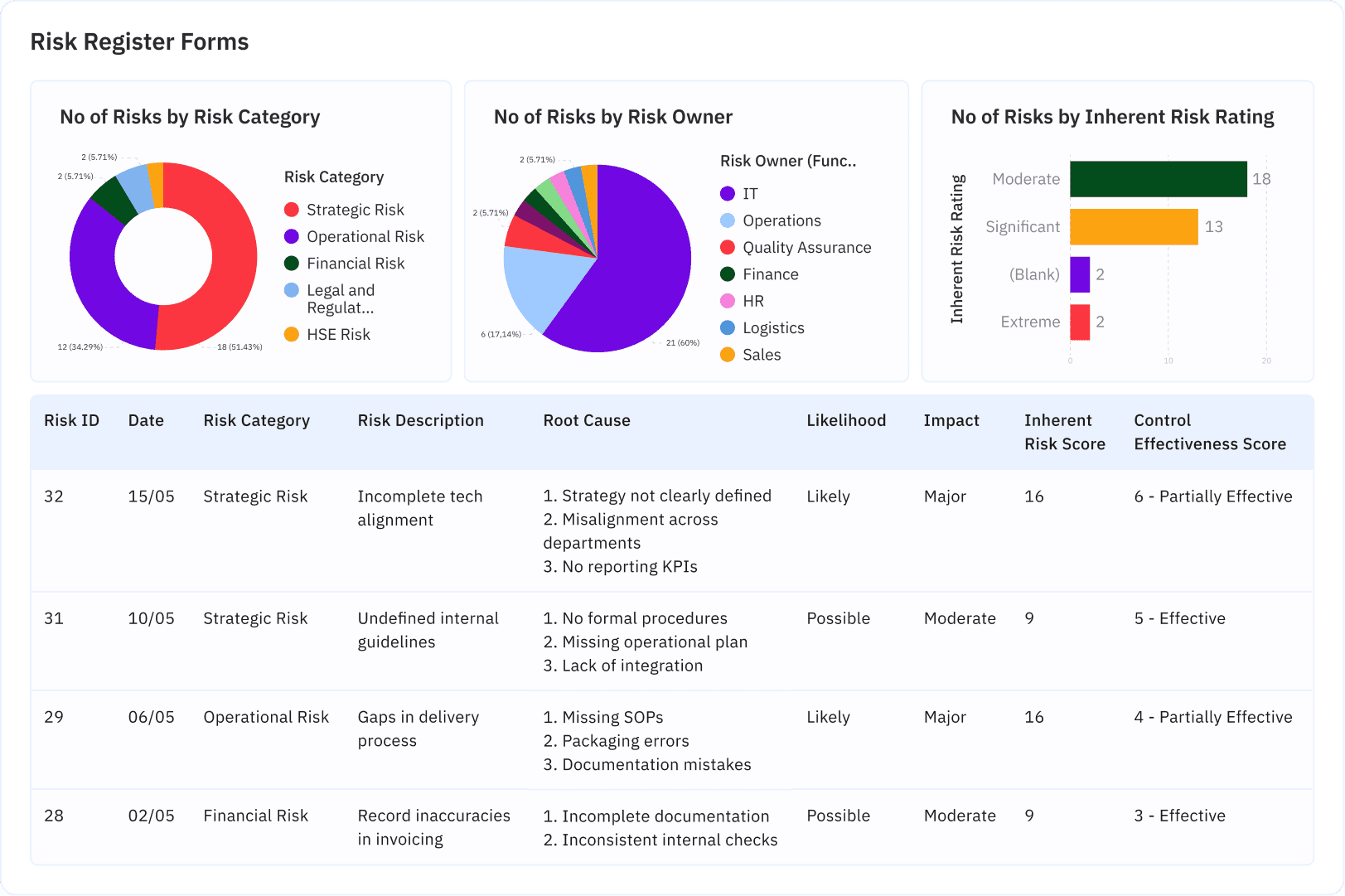The height and width of the screenshot is (896, 1345).
Task: Click the Sales legend dot
Action: pos(729,354)
